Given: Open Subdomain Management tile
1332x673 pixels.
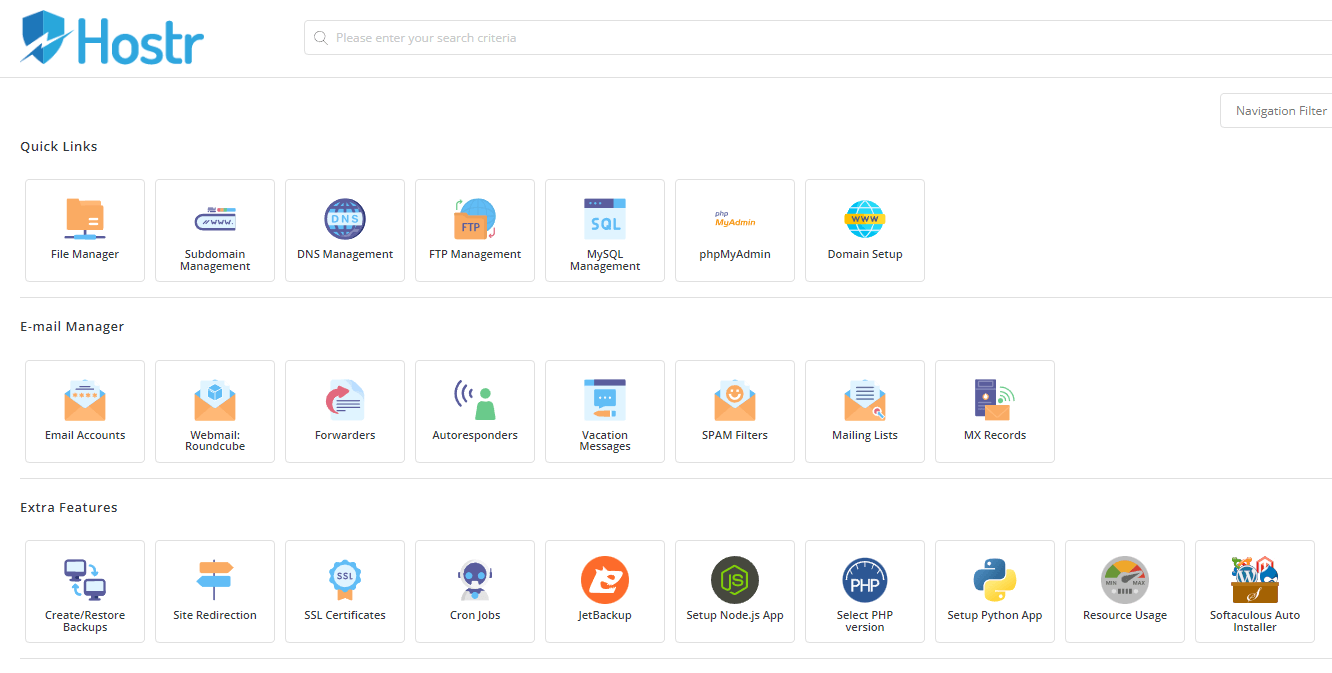Looking at the screenshot, I should click(215, 231).
